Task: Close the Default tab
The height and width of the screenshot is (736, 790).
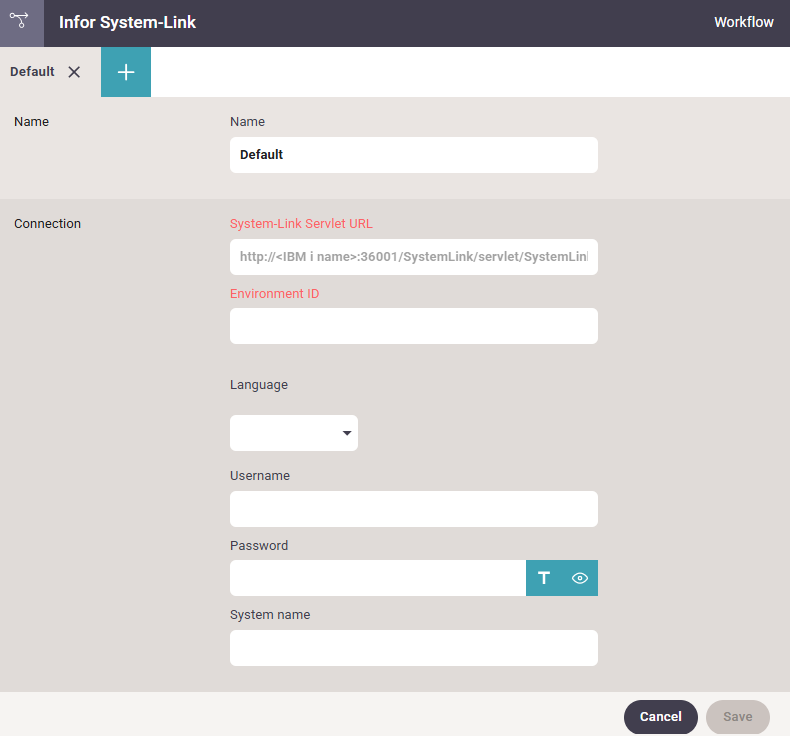Action: (x=74, y=72)
